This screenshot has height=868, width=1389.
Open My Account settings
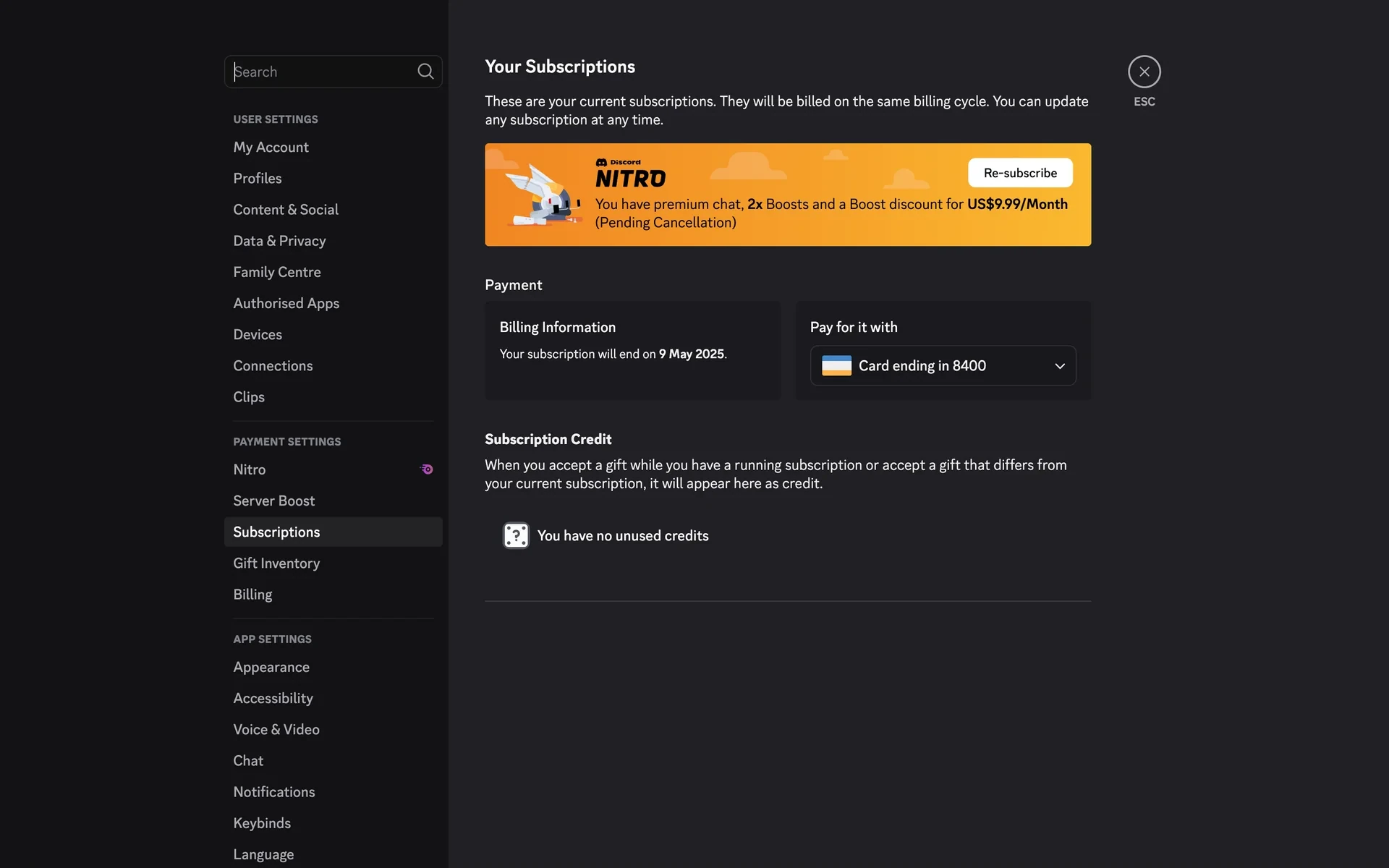tap(333, 148)
